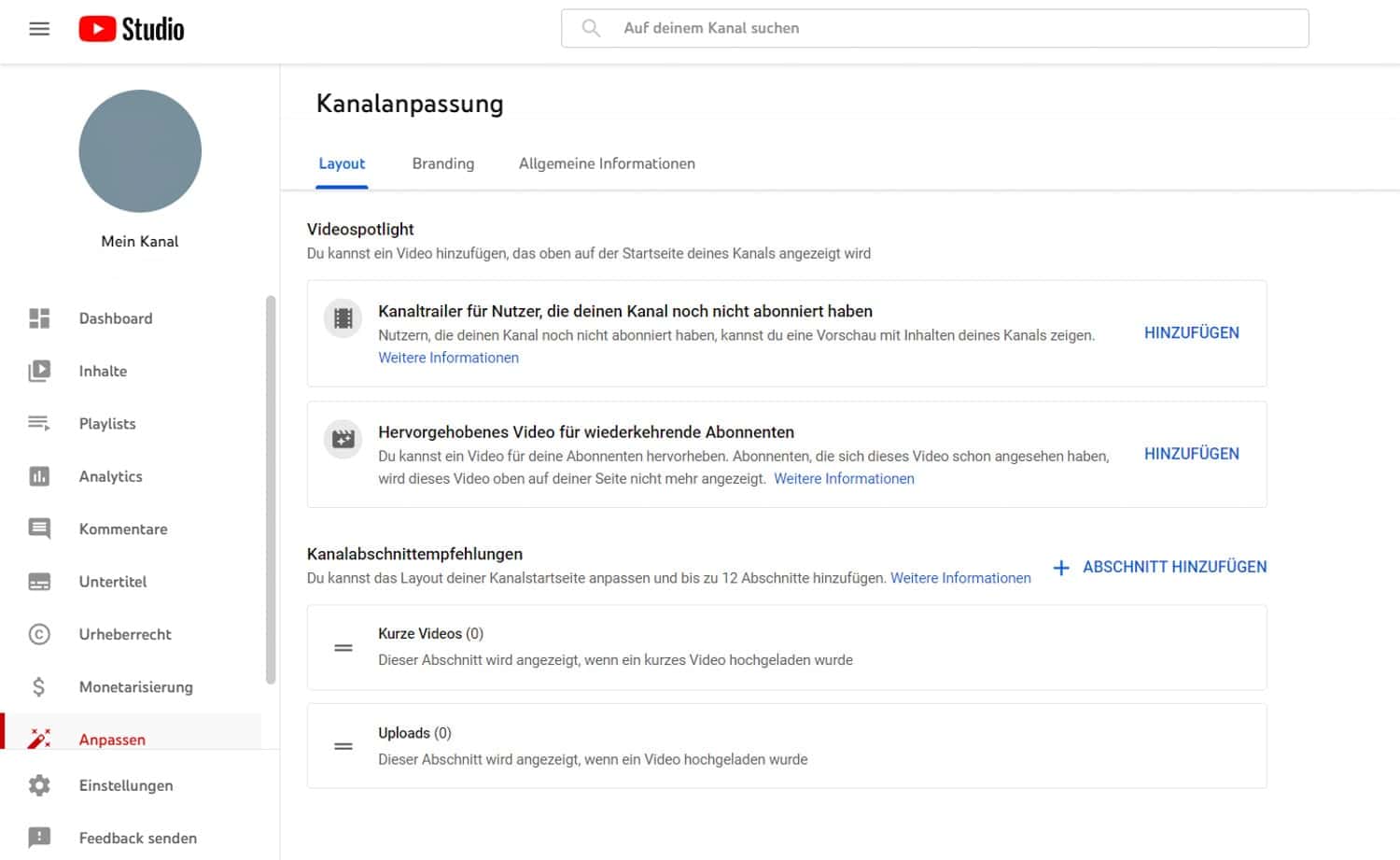The width and height of the screenshot is (1400, 860).
Task: Click the Kommentare speech bubble icon
Action: point(39,529)
